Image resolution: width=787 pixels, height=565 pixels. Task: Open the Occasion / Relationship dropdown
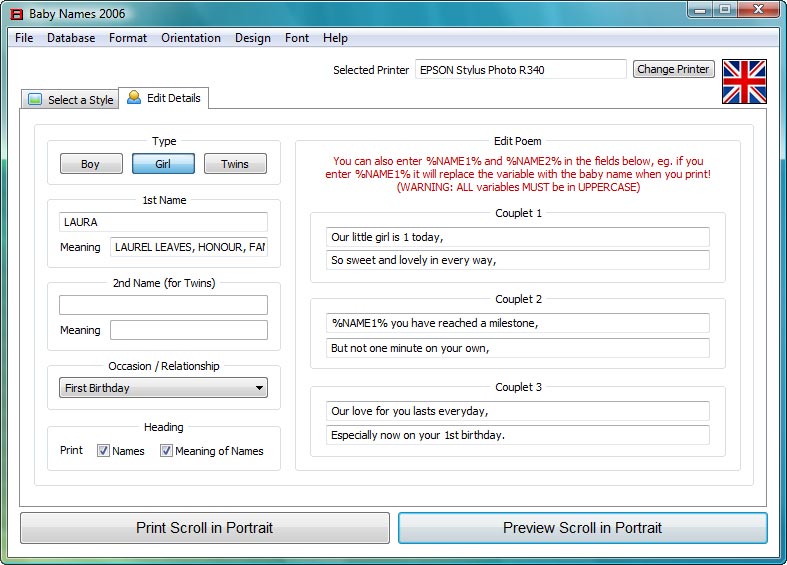tap(163, 388)
